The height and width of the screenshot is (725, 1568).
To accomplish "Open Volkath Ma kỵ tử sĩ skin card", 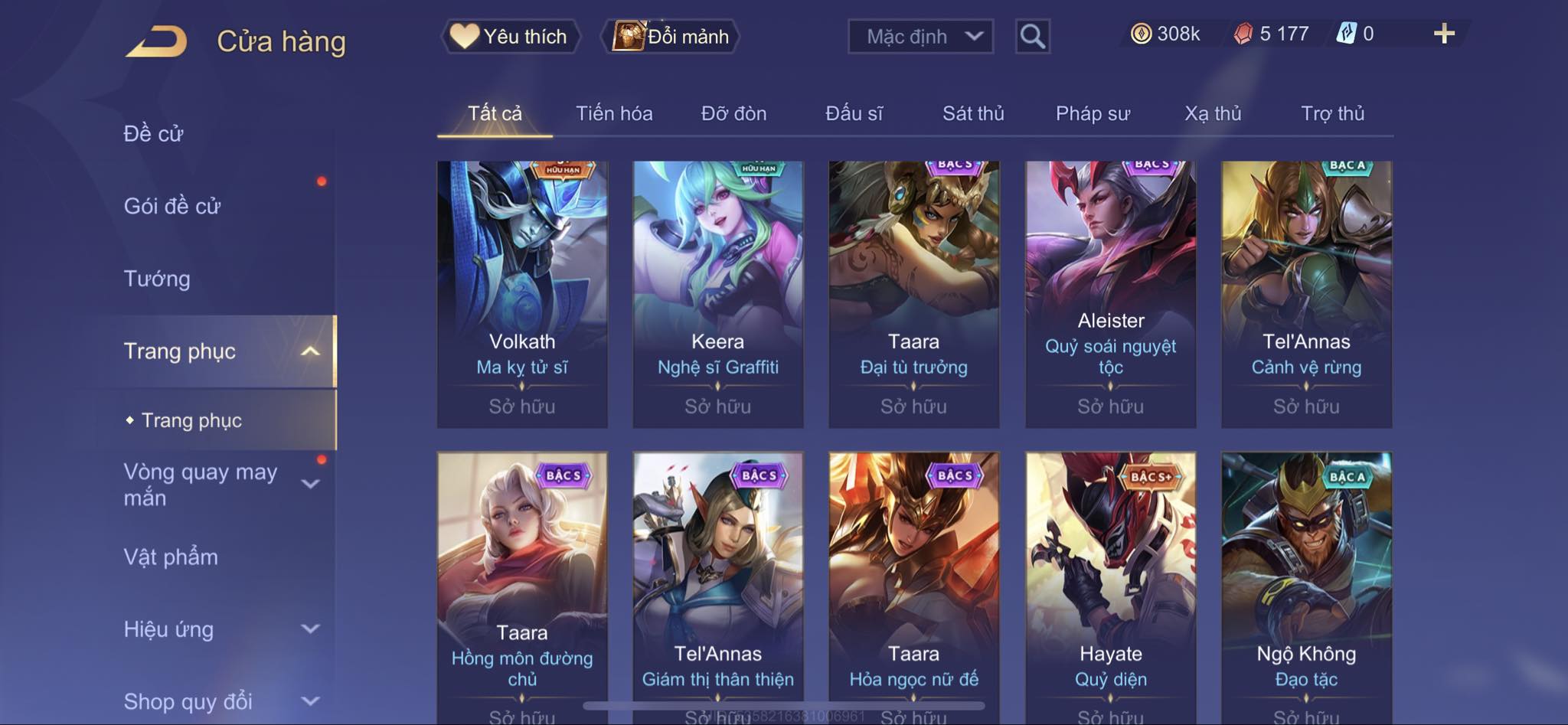I will [522, 295].
